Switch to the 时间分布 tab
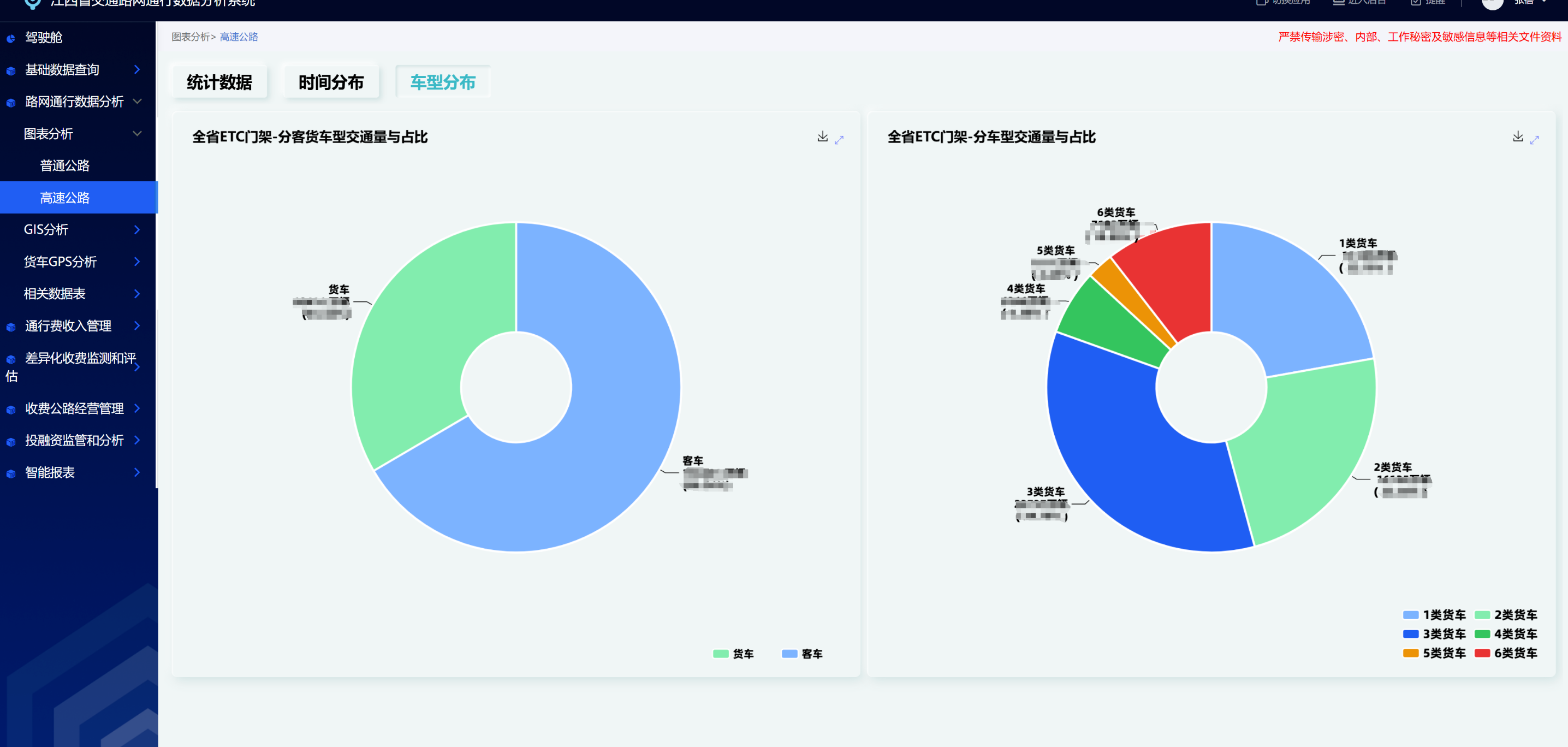The image size is (1568, 747). pos(331,82)
